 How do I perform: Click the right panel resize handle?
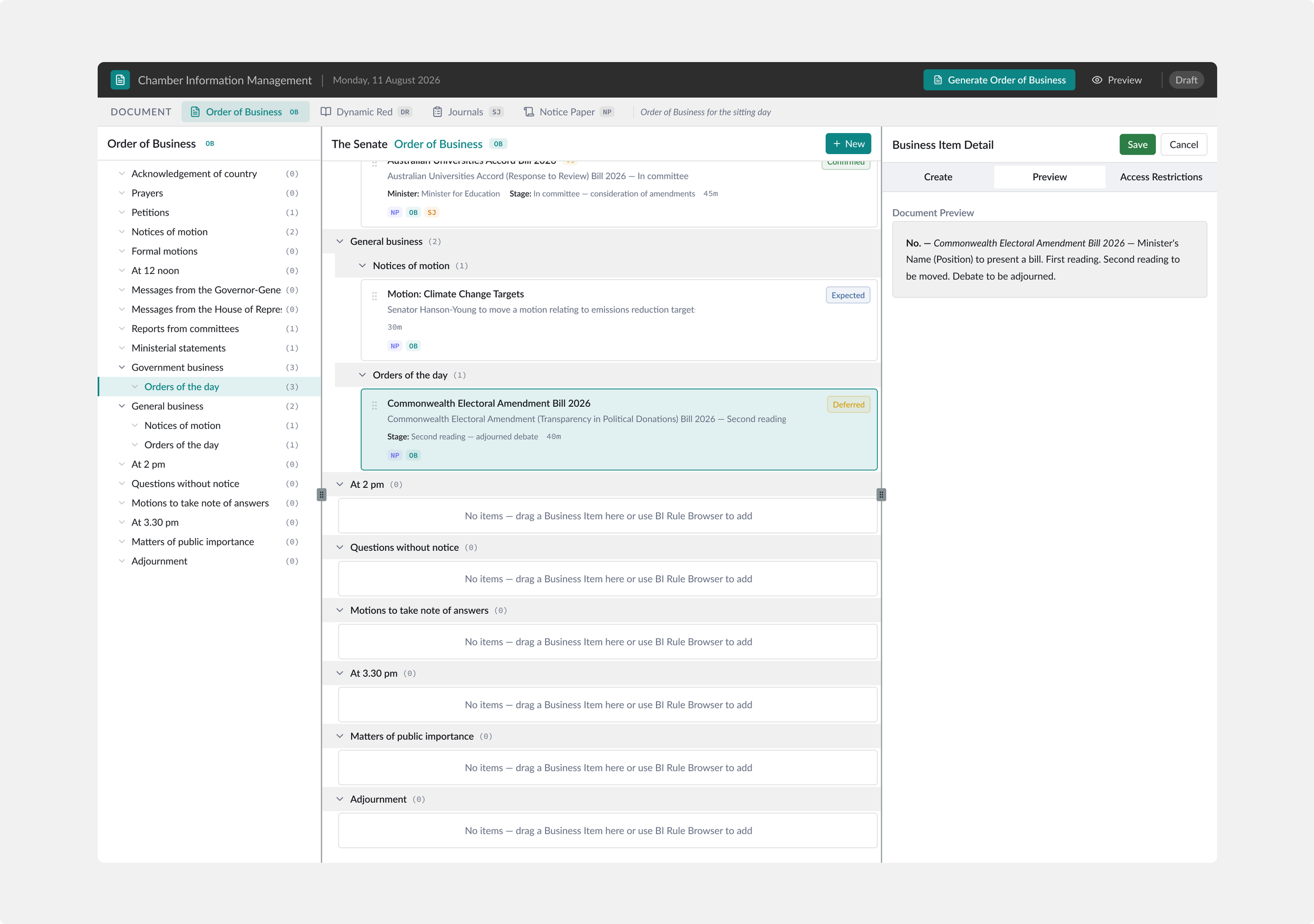coord(881,495)
